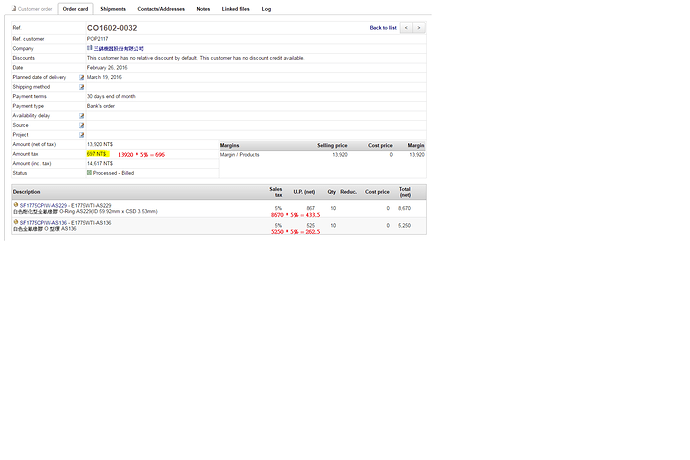Edit the Project assignment
Viewport: 690px width, 460px height.
pyautogui.click(x=82, y=135)
